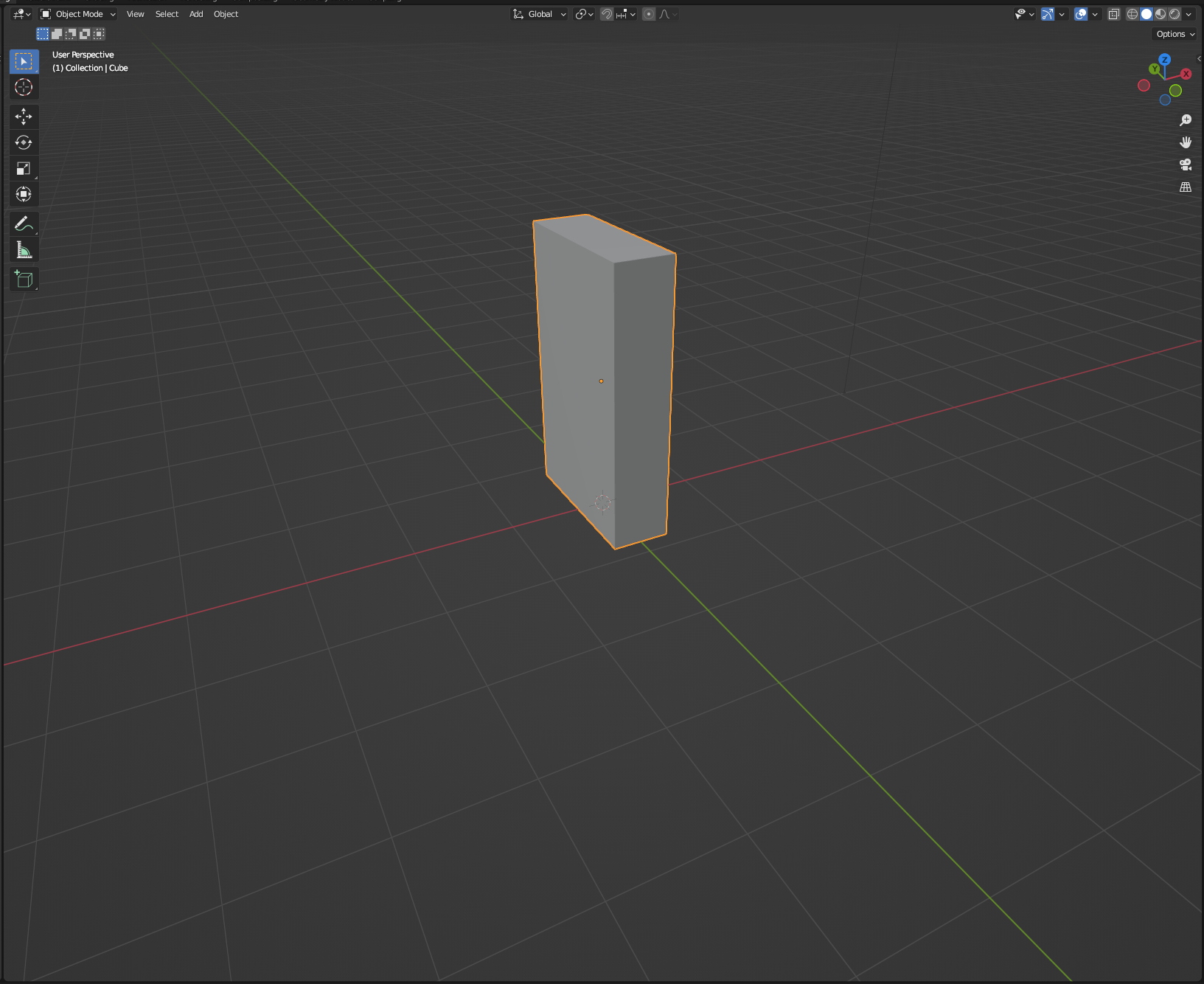Screen dimensions: 1204x984
Task: Click the 'User Perspective' text label
Action: pos(83,55)
